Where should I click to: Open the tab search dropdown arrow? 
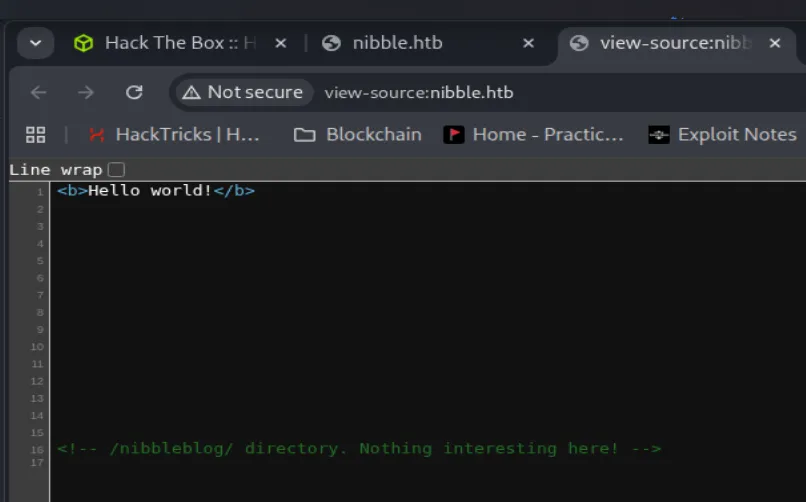pos(36,43)
